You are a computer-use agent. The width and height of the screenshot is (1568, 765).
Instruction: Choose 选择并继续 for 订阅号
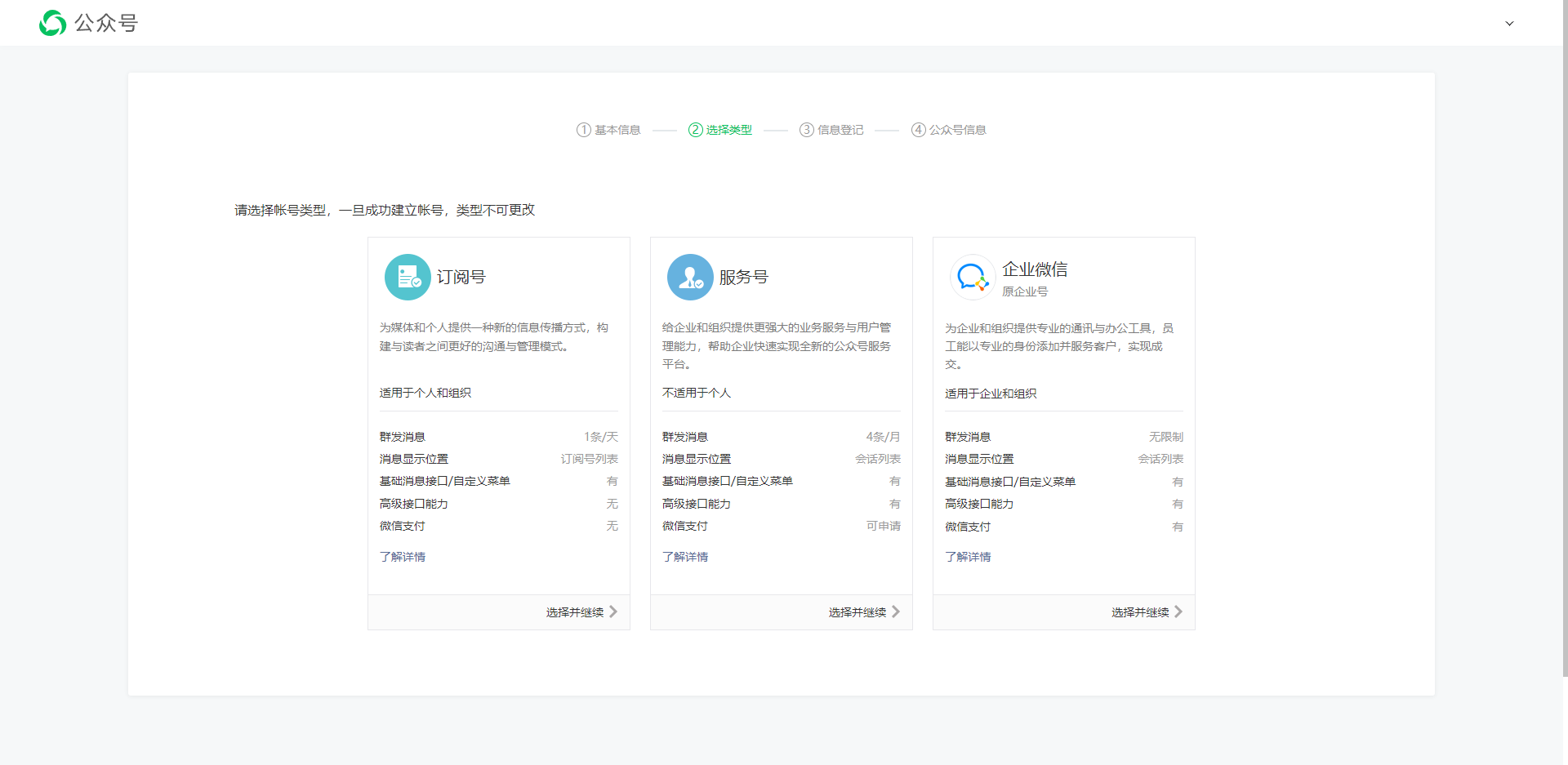[x=575, y=612]
